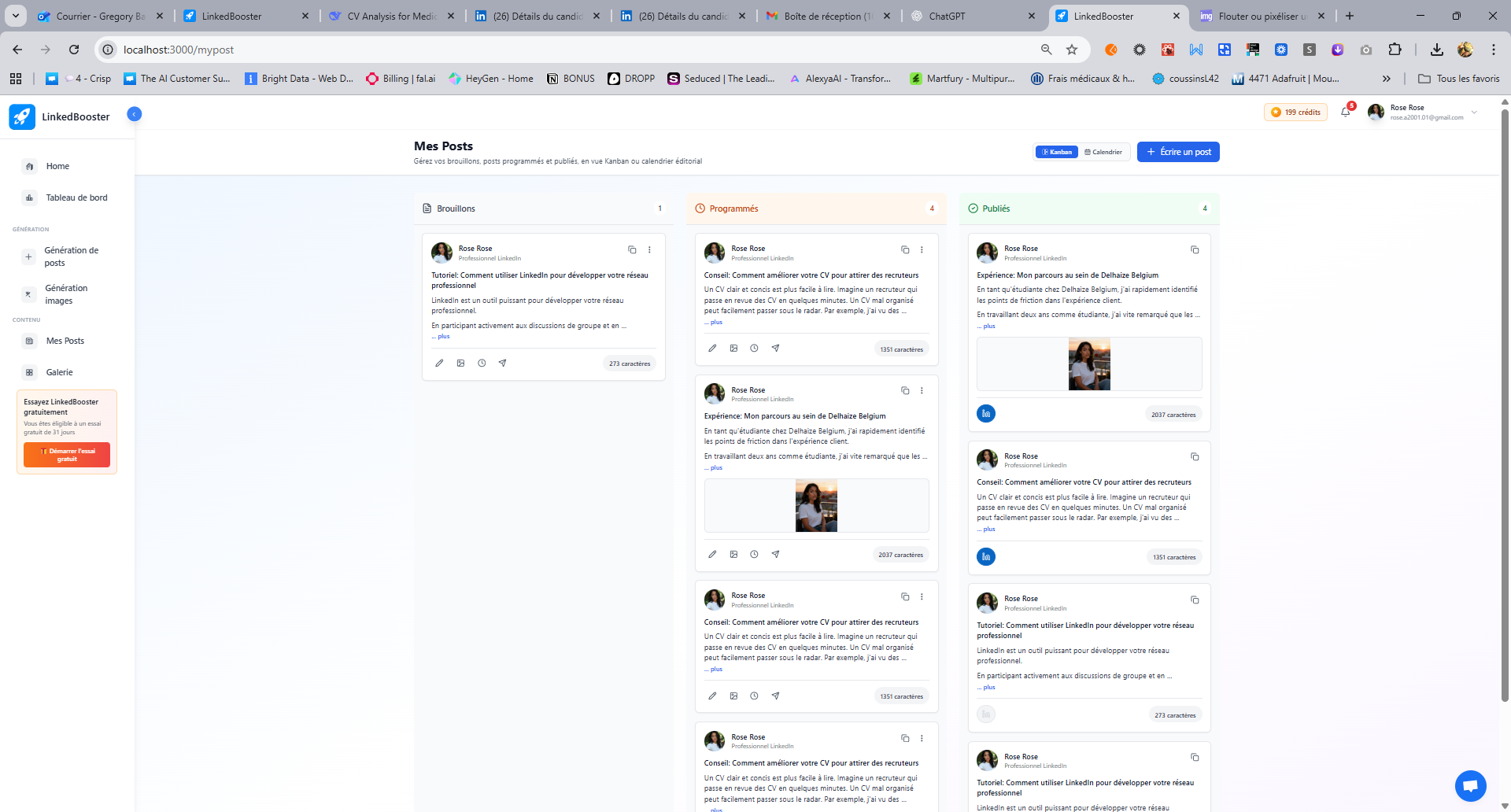Collapse the sidebar with the blue arrow

135,114
